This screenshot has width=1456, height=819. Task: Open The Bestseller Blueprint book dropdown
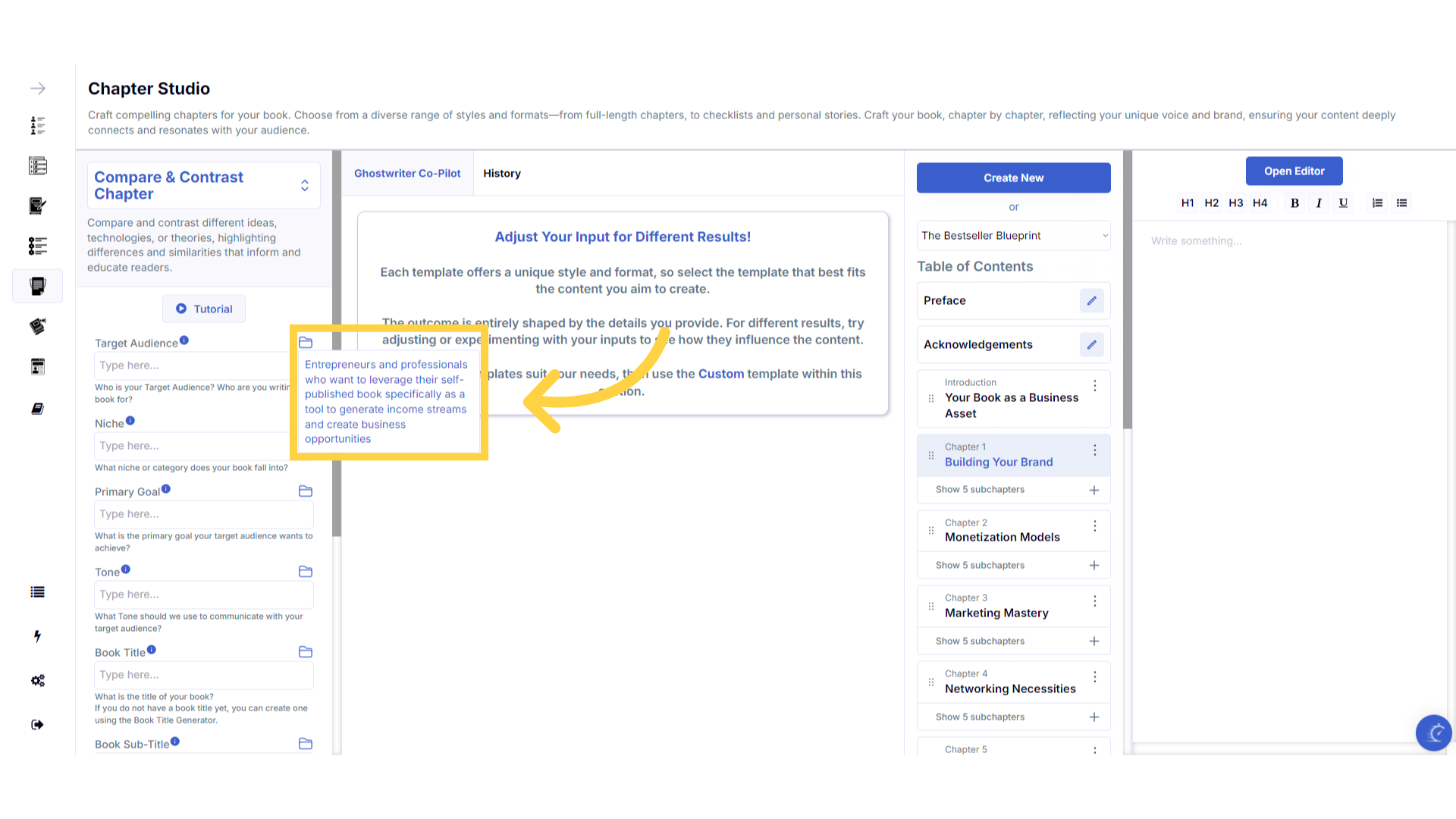[1013, 236]
